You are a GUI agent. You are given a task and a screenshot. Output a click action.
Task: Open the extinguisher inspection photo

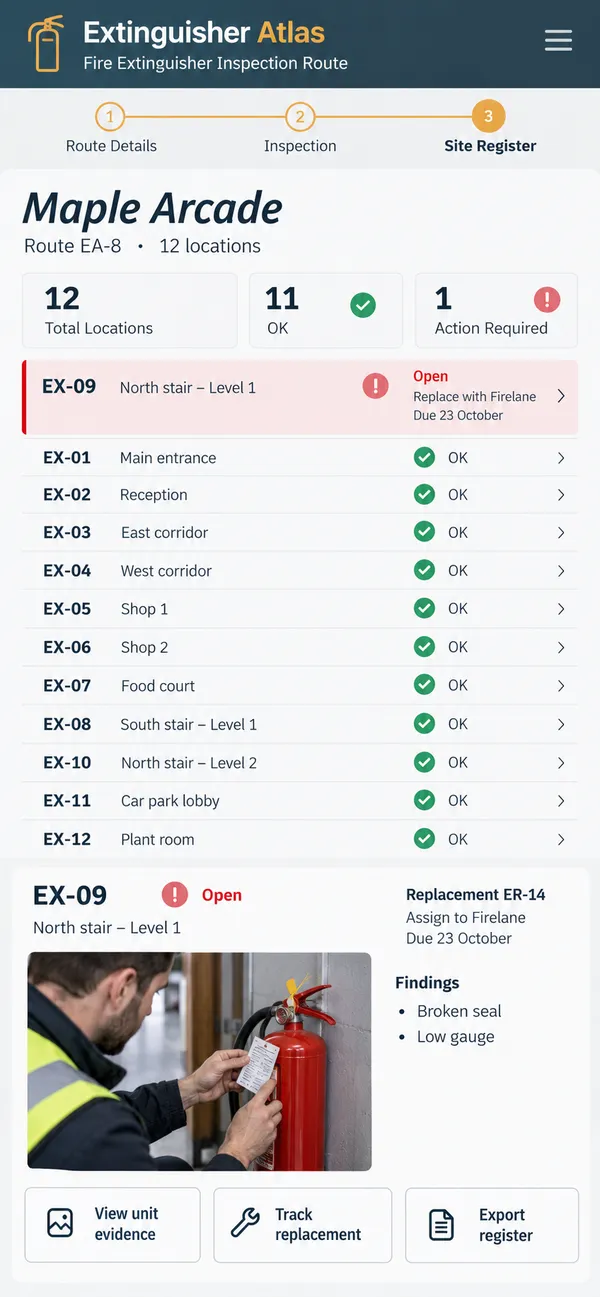(199, 1061)
